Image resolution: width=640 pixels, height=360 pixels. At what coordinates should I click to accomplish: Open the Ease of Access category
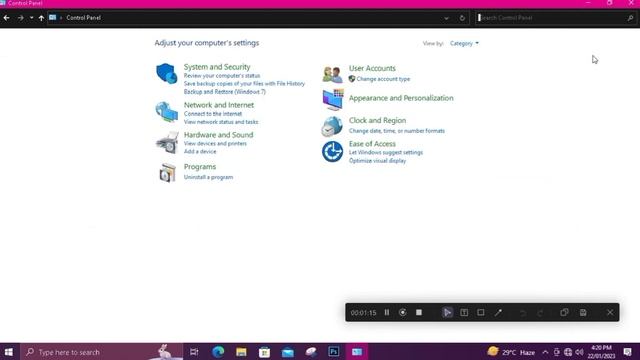point(372,144)
